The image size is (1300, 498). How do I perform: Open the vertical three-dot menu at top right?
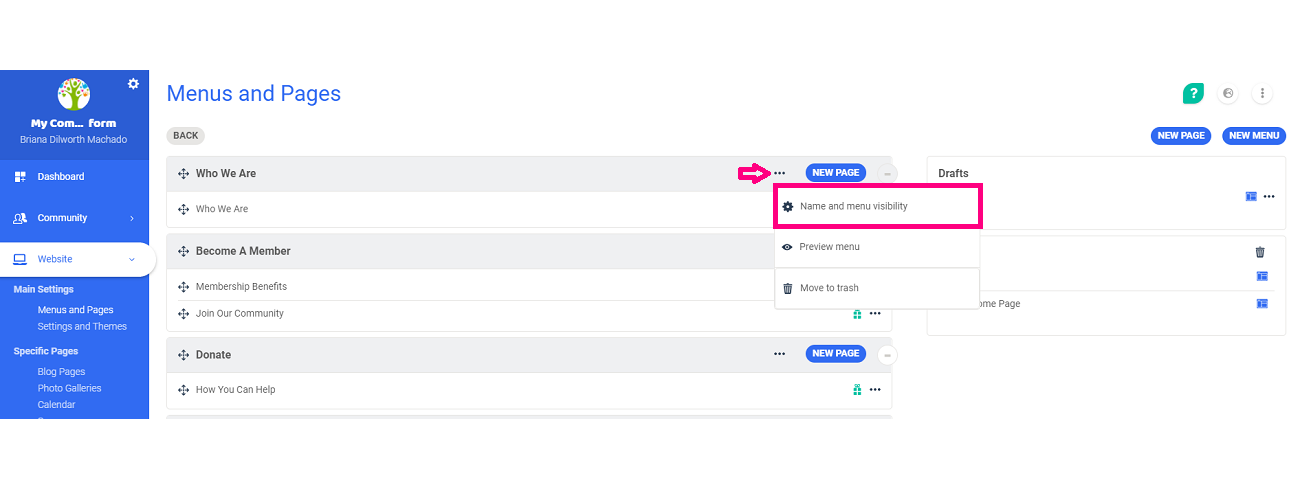tap(1262, 93)
